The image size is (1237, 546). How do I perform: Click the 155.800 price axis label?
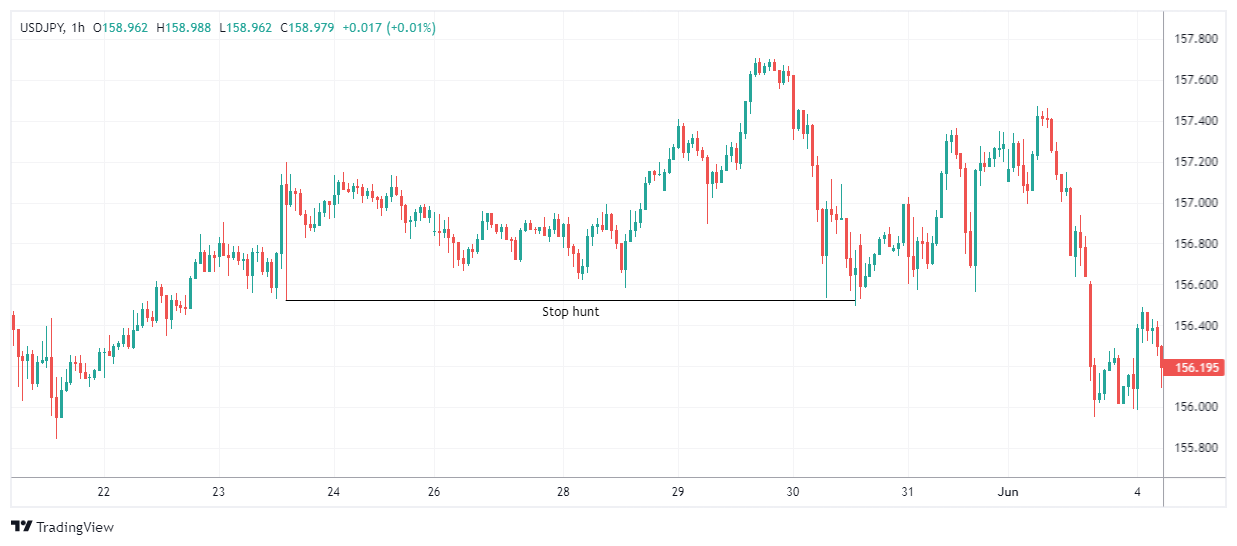pos(1194,448)
